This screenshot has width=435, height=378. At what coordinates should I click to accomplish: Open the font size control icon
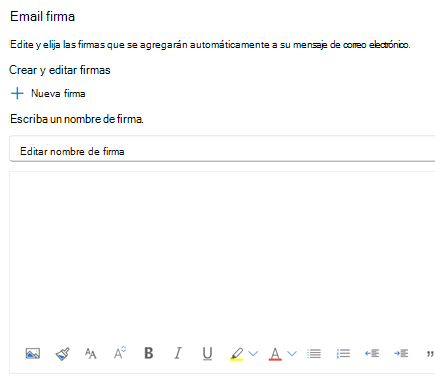120,353
